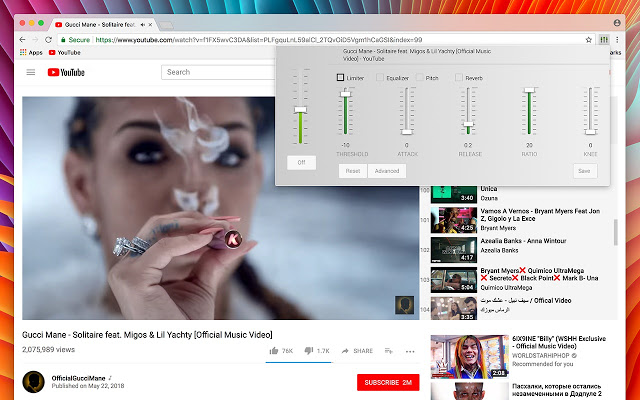Viewport: 640px width, 400px height.
Task: Click the browser forward arrow
Action: [35, 40]
